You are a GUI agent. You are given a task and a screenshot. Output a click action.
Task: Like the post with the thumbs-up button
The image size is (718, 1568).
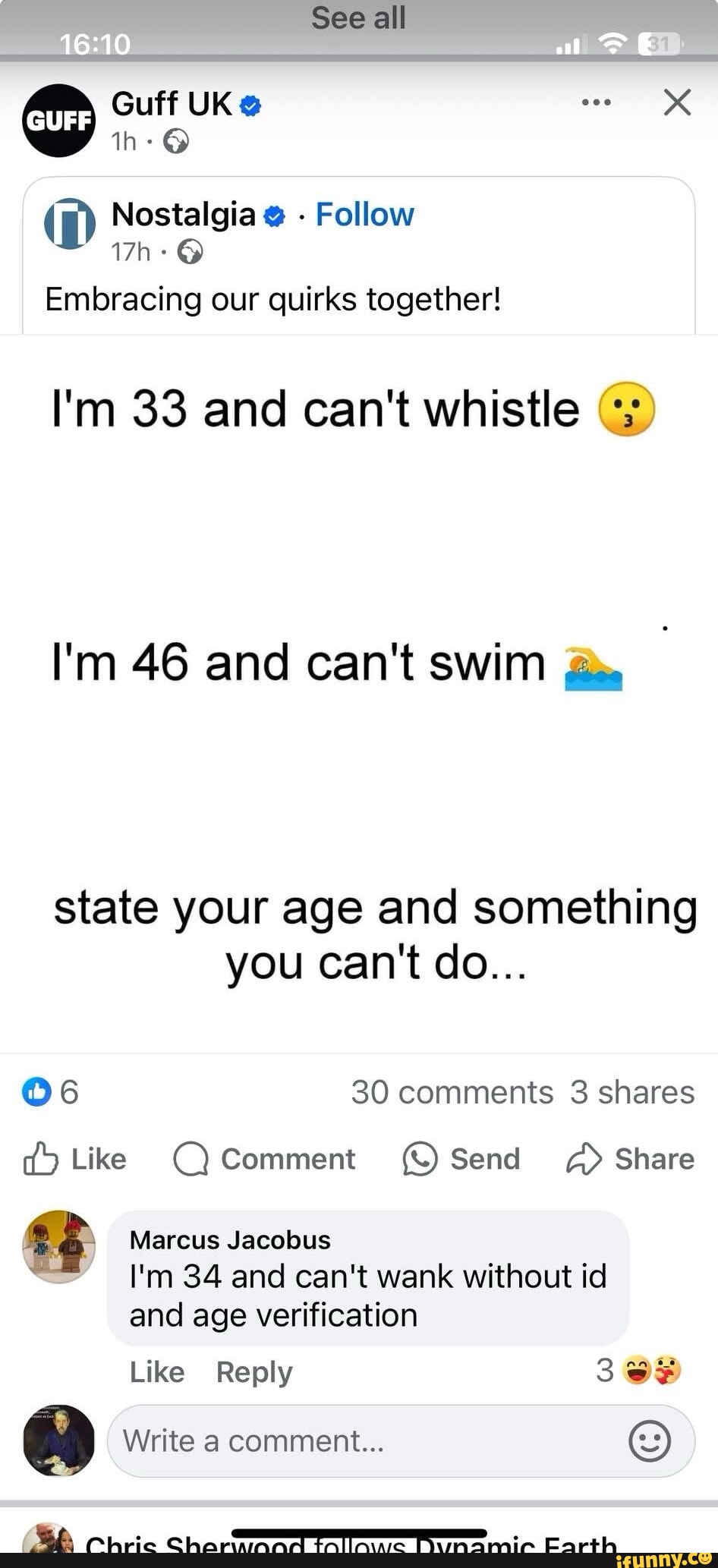74,1159
